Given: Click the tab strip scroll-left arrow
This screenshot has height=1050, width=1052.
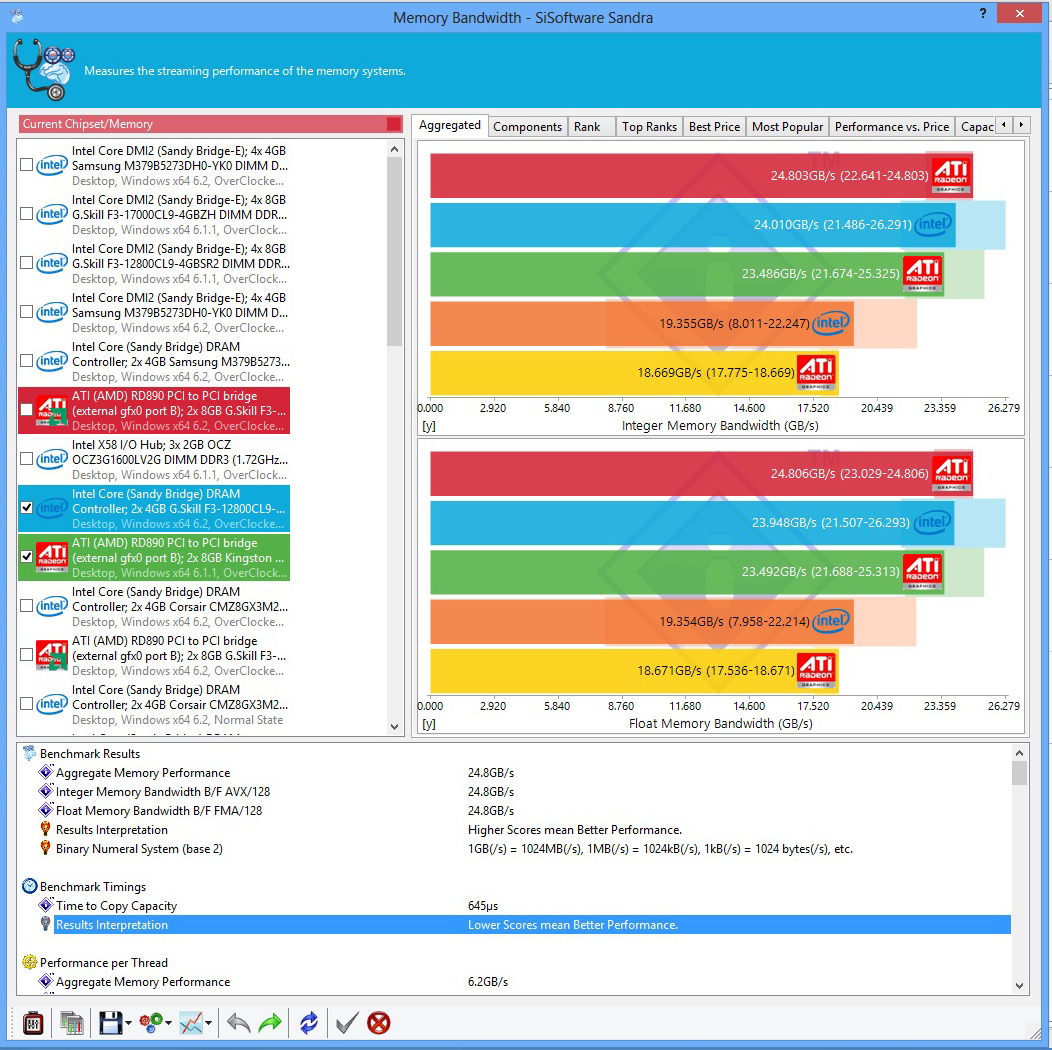Looking at the screenshot, I should (1004, 125).
